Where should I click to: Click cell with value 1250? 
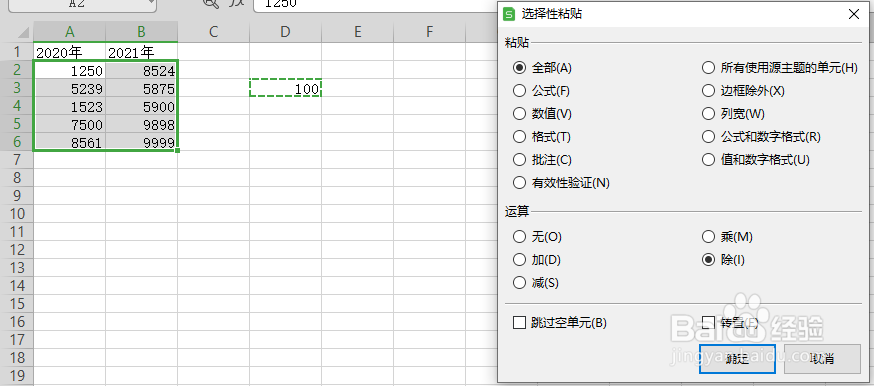click(70, 71)
